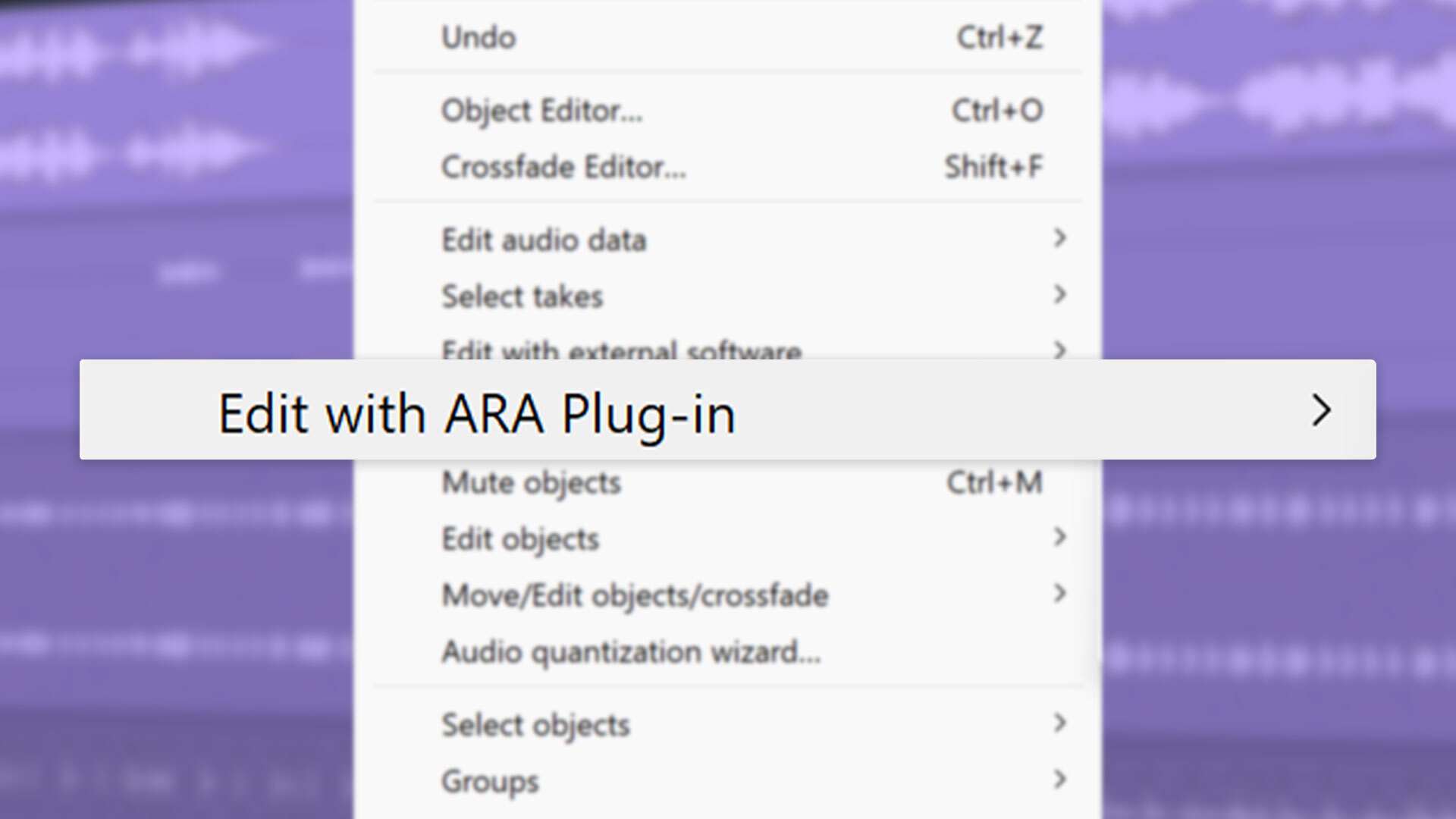Expand the Select takes submenu arrow
The width and height of the screenshot is (1456, 819).
coord(1060,295)
